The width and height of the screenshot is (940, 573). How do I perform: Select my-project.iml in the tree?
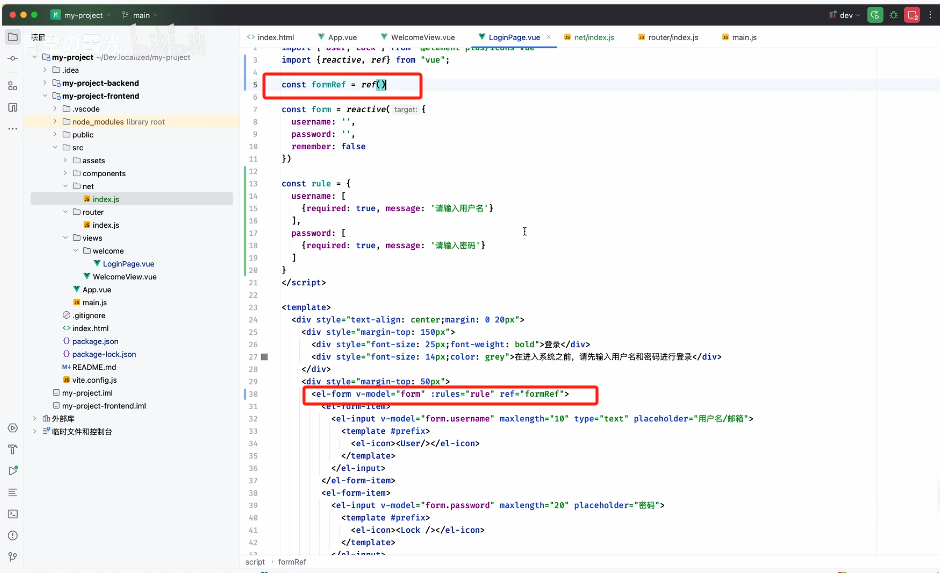[x=83, y=393]
